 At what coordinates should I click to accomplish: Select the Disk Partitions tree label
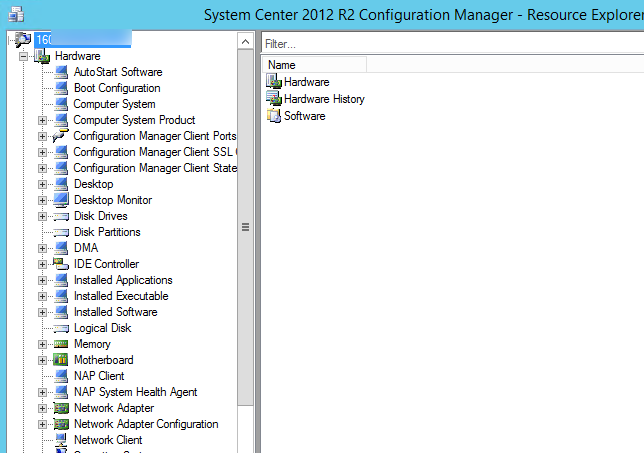pos(107,232)
